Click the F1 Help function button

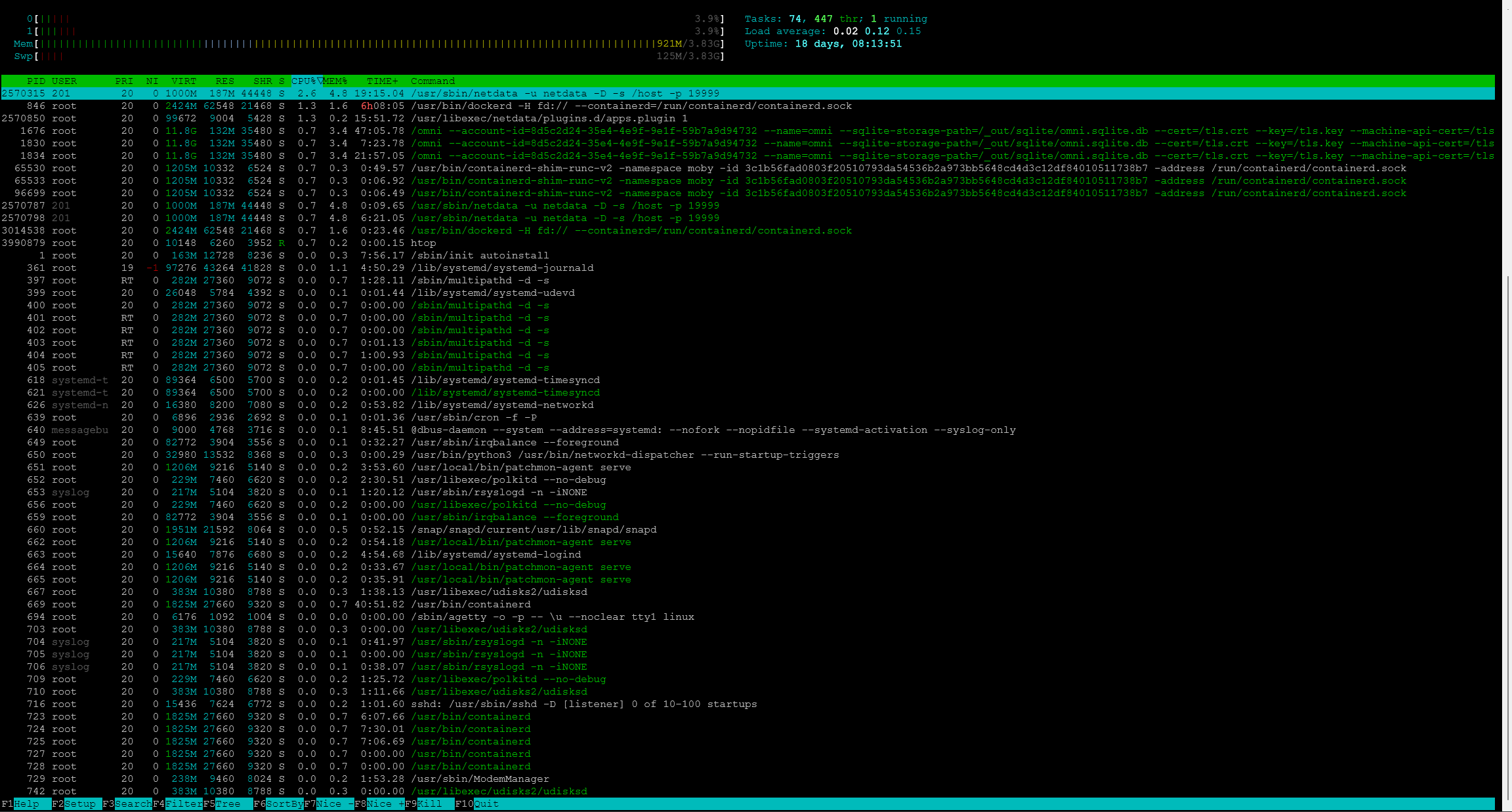(x=26, y=803)
